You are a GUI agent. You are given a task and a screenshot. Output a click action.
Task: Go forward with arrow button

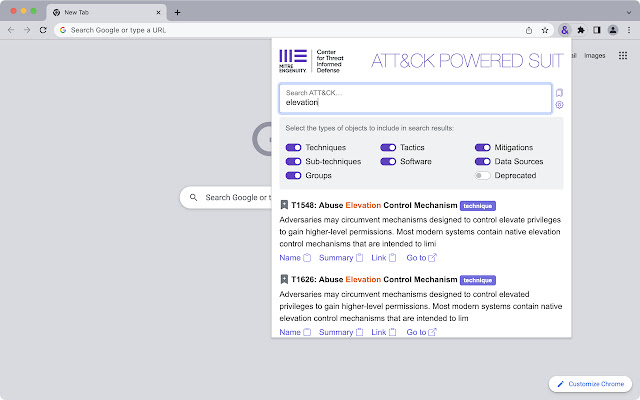click(x=27, y=30)
